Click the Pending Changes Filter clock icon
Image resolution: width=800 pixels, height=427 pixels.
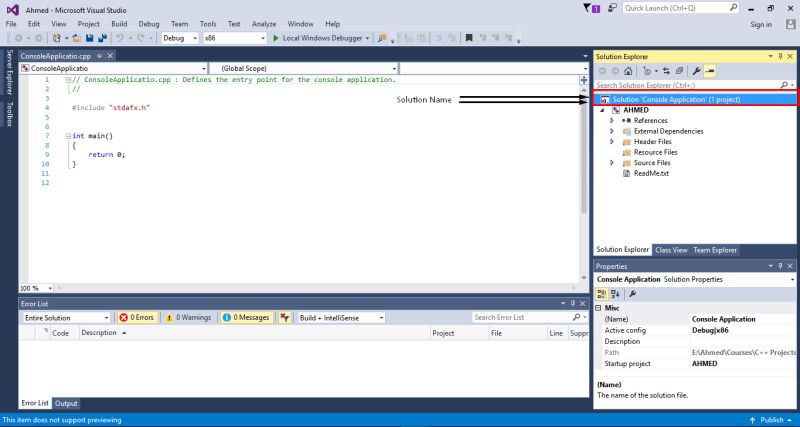[647, 71]
